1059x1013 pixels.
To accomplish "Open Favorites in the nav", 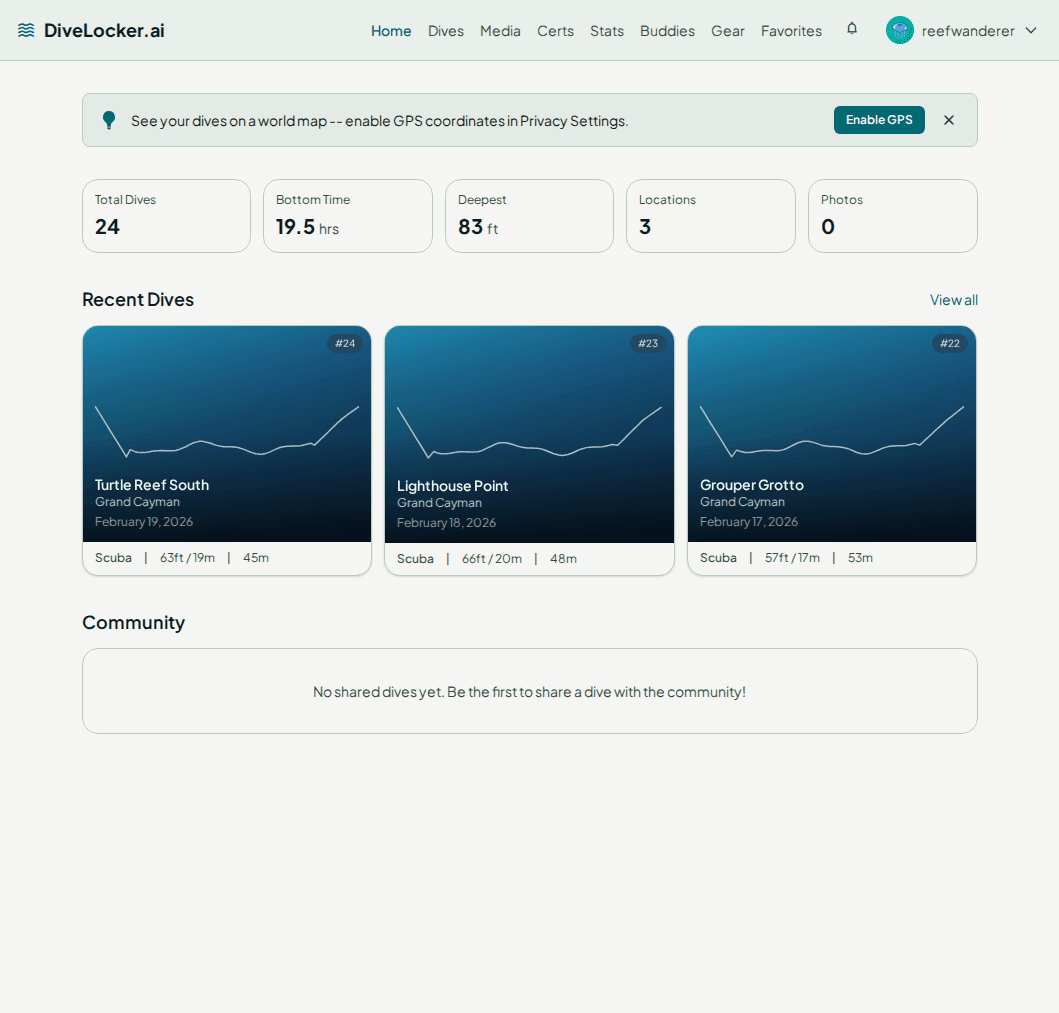I will click(792, 31).
